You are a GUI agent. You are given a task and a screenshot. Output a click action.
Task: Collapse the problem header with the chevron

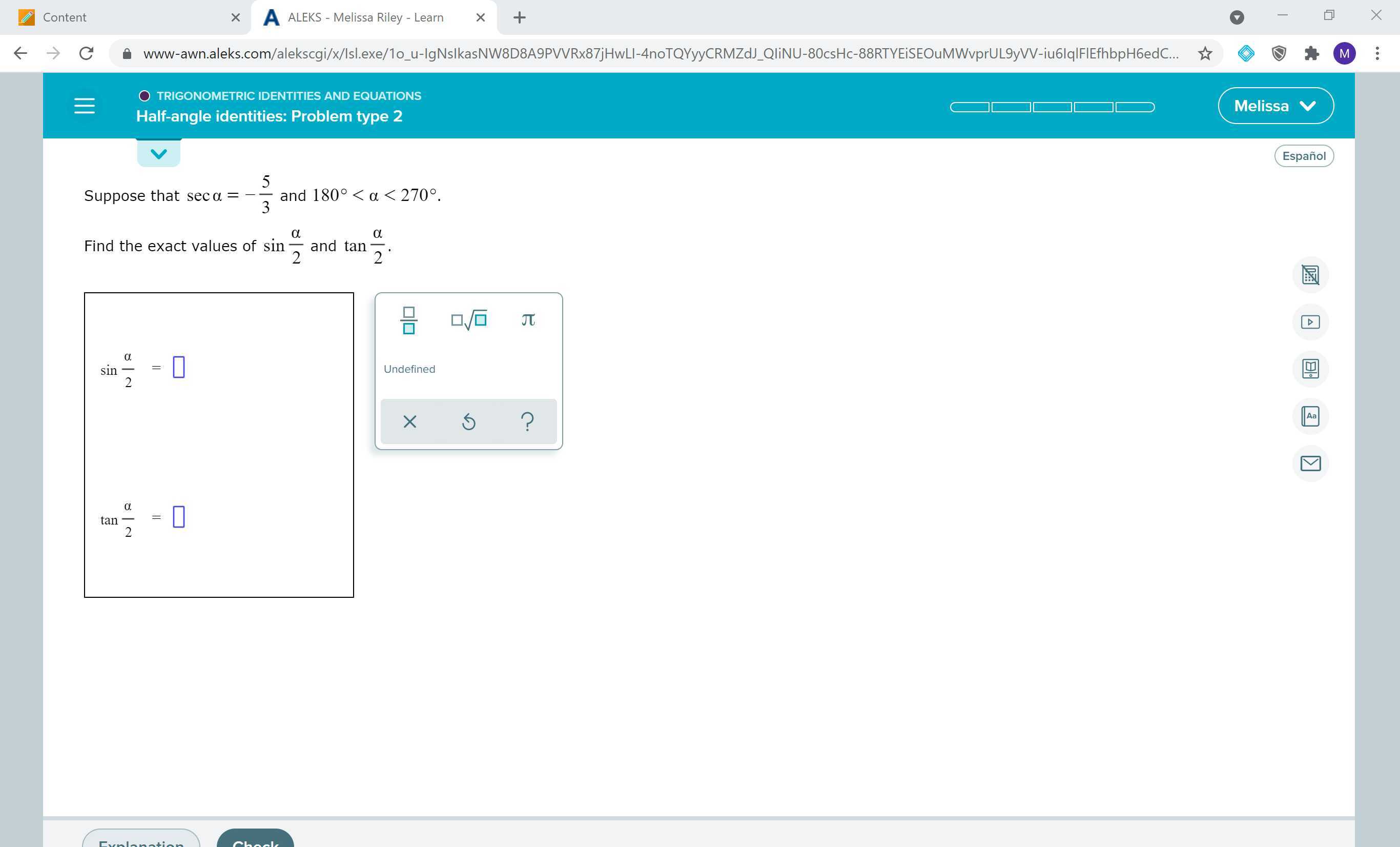pyautogui.click(x=158, y=152)
